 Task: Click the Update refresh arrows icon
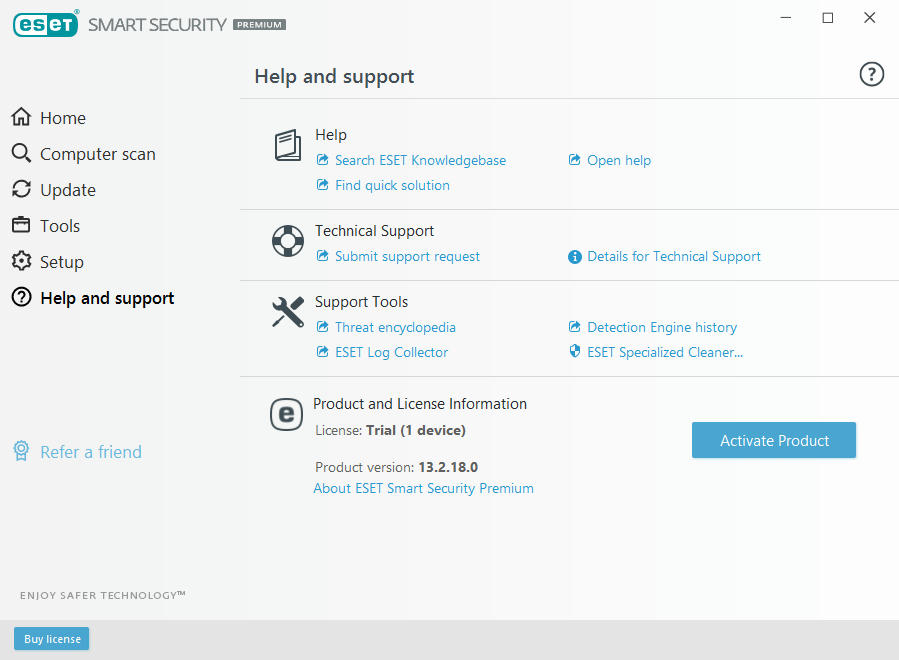[x=21, y=189]
